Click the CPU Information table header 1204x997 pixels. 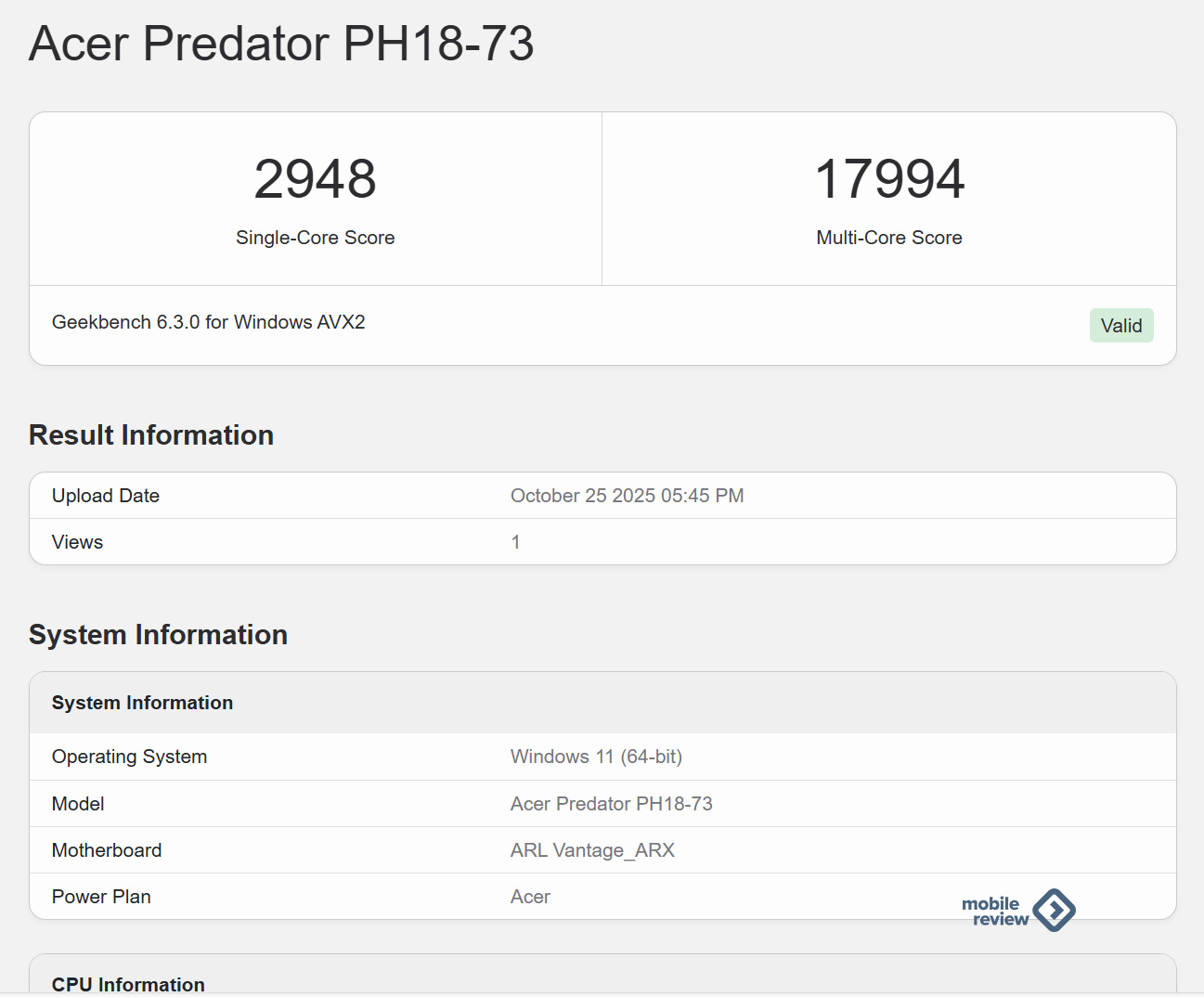point(128,984)
